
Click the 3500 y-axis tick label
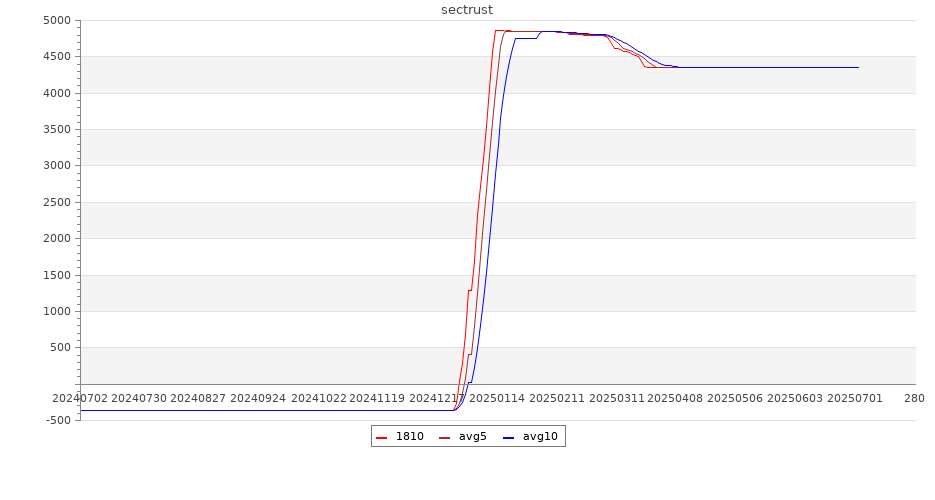pos(56,129)
